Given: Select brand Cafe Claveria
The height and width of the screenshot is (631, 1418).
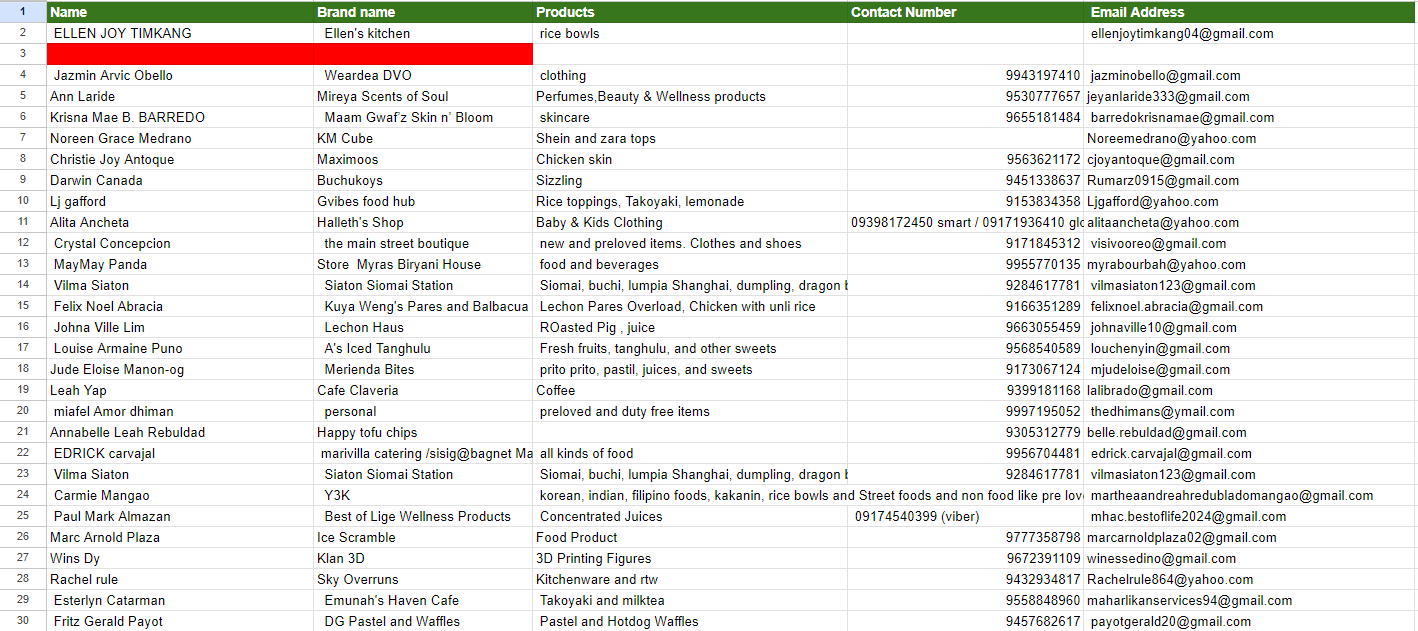Looking at the screenshot, I should click(x=423, y=390).
